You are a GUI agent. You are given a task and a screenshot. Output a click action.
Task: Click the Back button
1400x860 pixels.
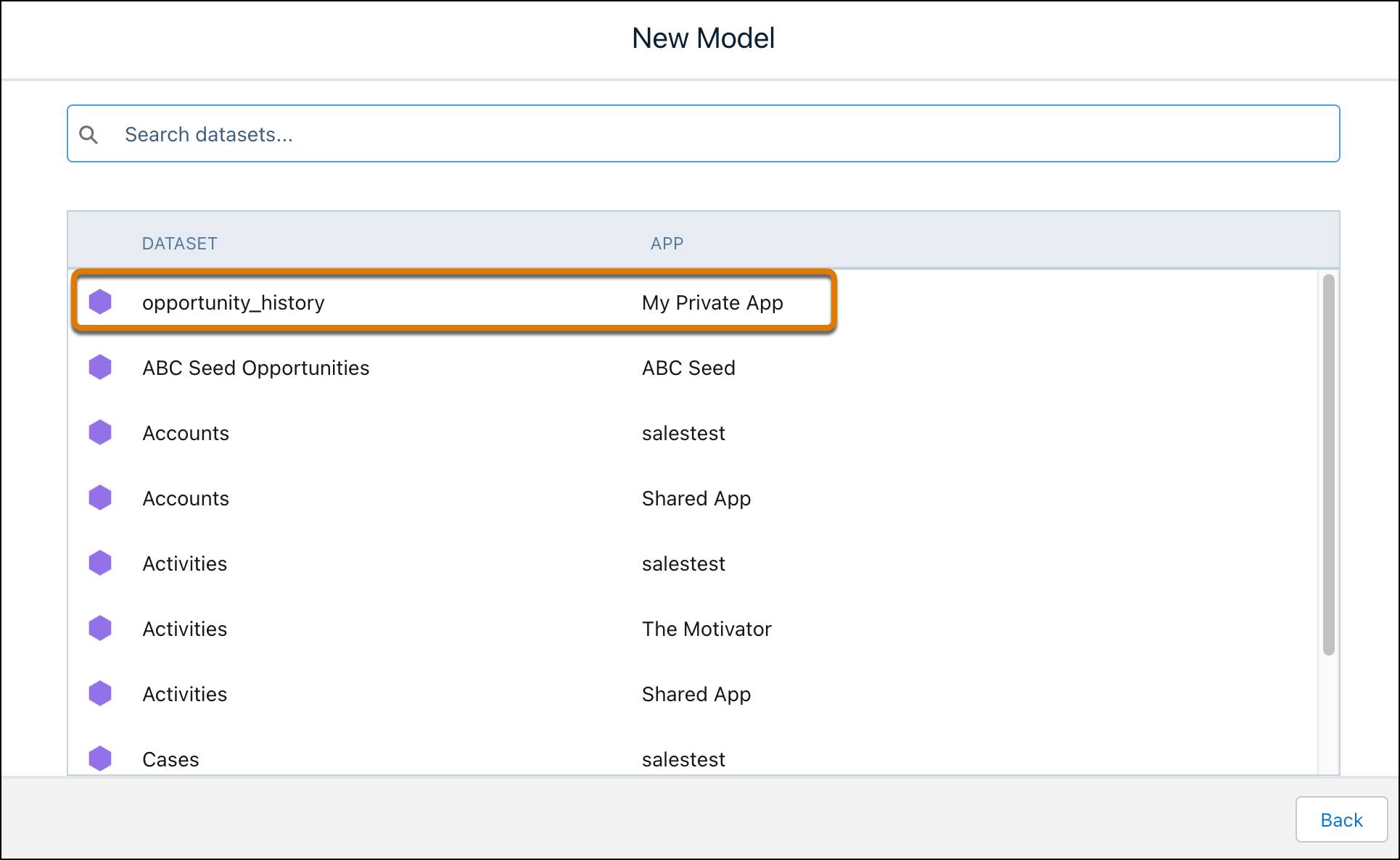coord(1341,819)
